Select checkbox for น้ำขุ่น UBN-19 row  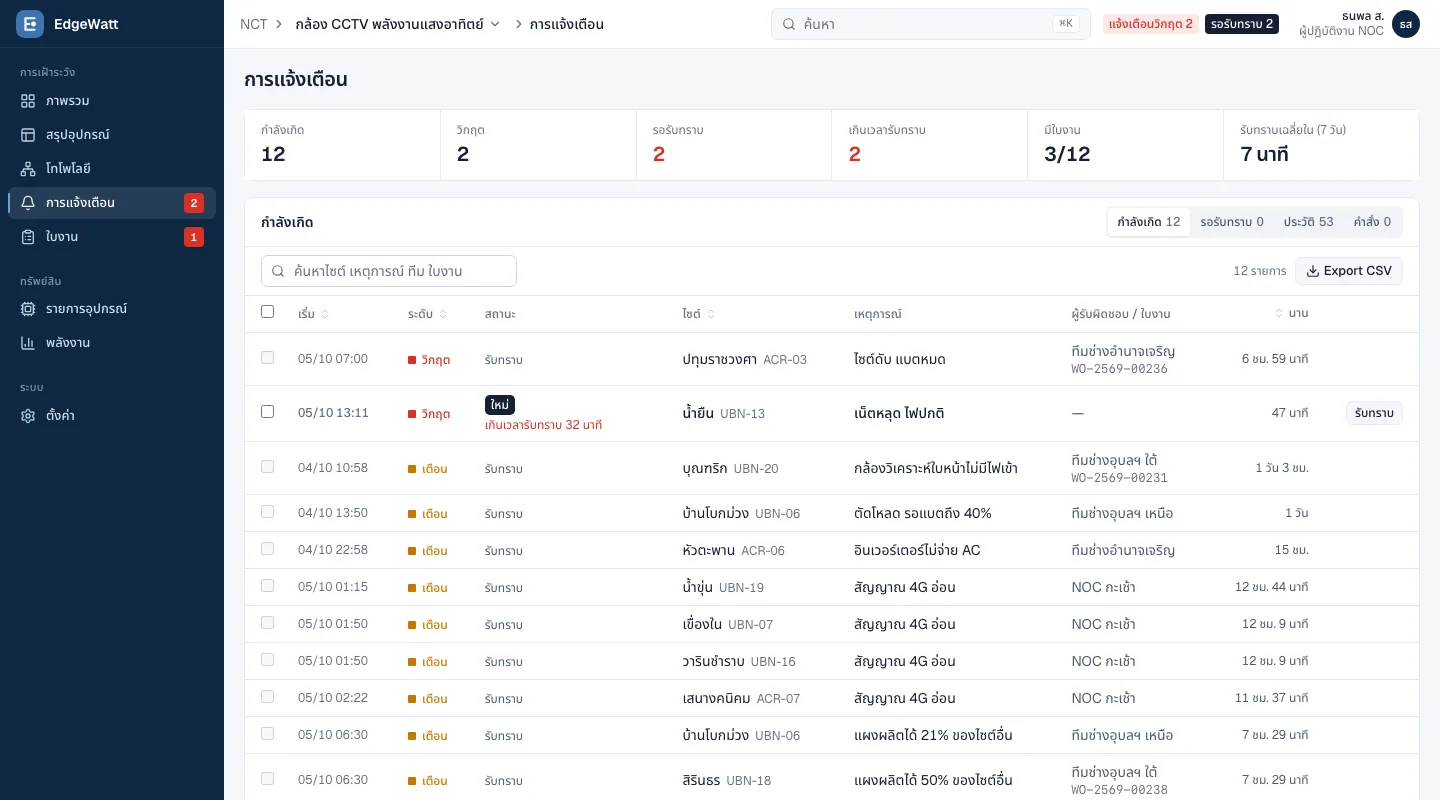tap(267, 585)
